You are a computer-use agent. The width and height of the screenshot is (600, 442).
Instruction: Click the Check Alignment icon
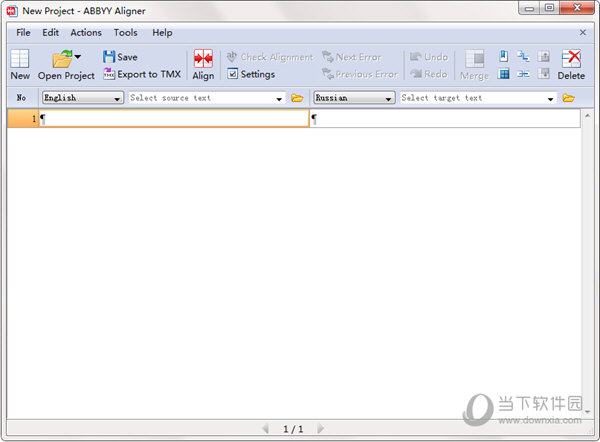232,57
